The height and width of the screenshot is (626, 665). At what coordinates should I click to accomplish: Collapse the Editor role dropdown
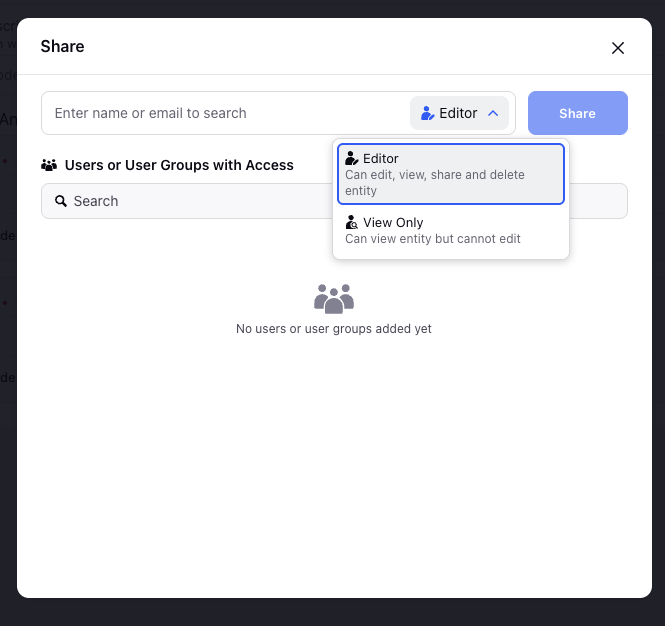click(459, 113)
